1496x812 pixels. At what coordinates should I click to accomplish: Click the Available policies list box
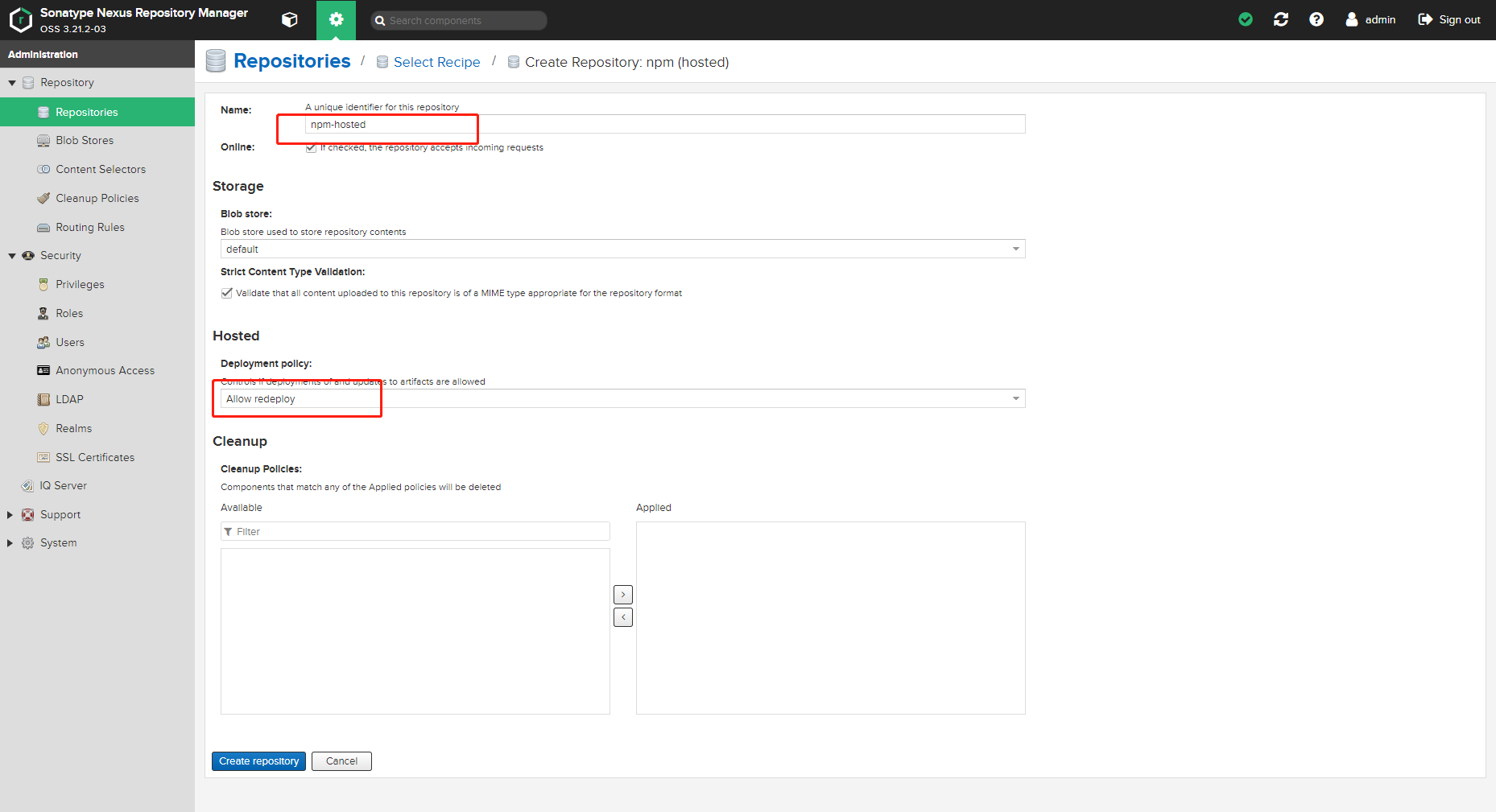pyautogui.click(x=415, y=631)
